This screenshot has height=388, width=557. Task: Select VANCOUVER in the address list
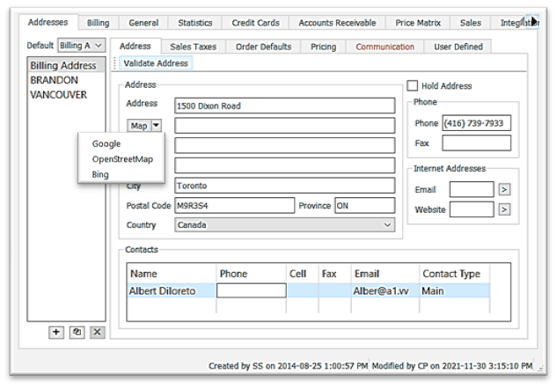tap(66, 95)
